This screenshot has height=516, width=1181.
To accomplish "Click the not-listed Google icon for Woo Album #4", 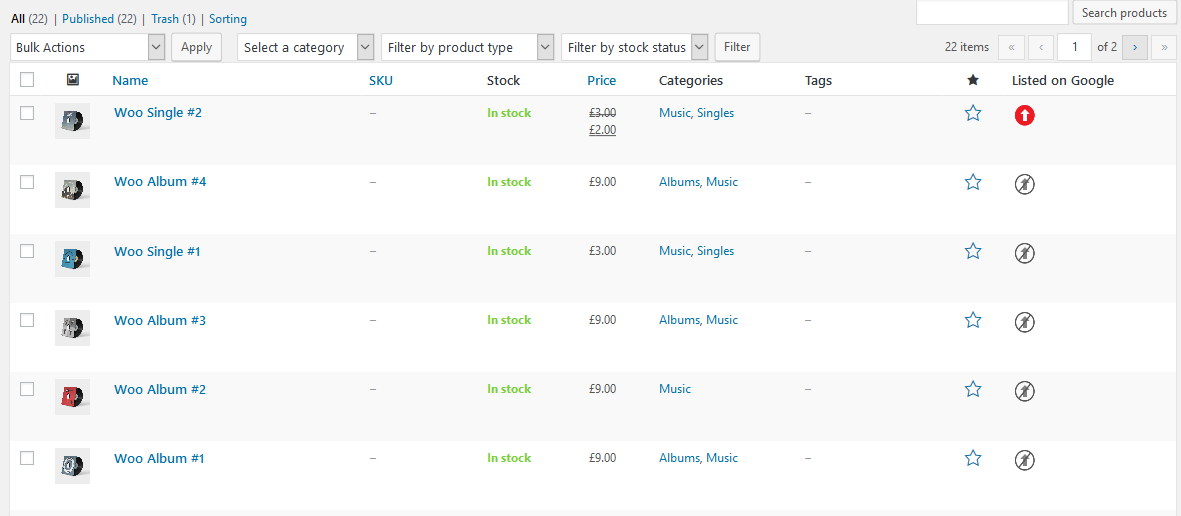I will 1024,184.
